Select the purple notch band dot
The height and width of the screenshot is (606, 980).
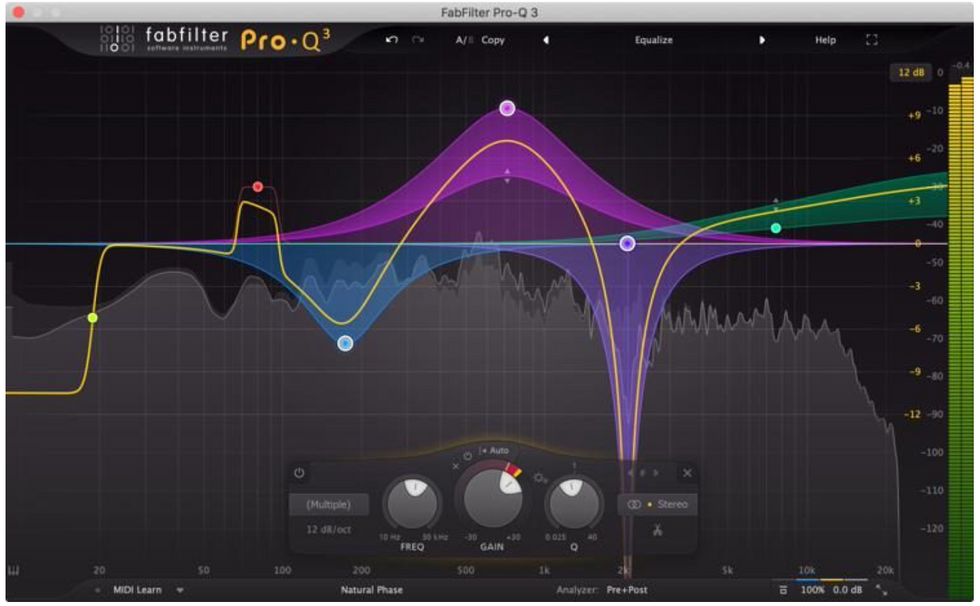(x=628, y=244)
